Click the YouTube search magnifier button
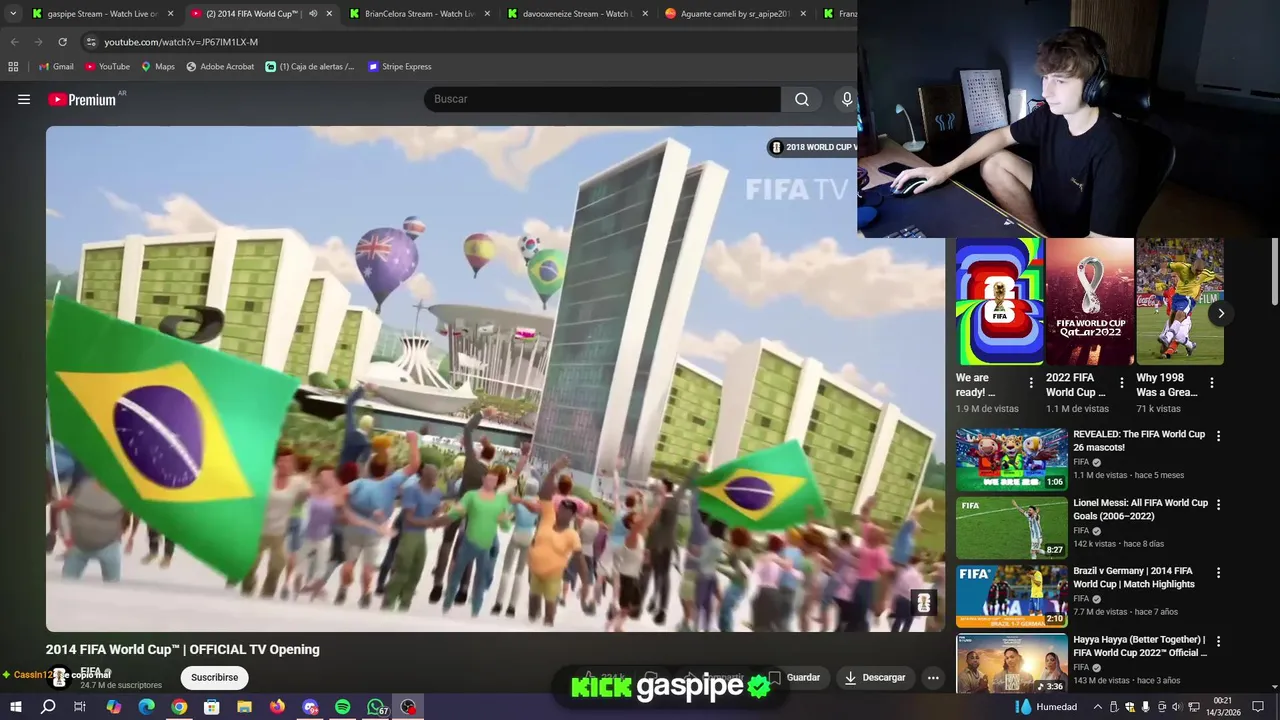This screenshot has width=1280, height=720. [802, 99]
